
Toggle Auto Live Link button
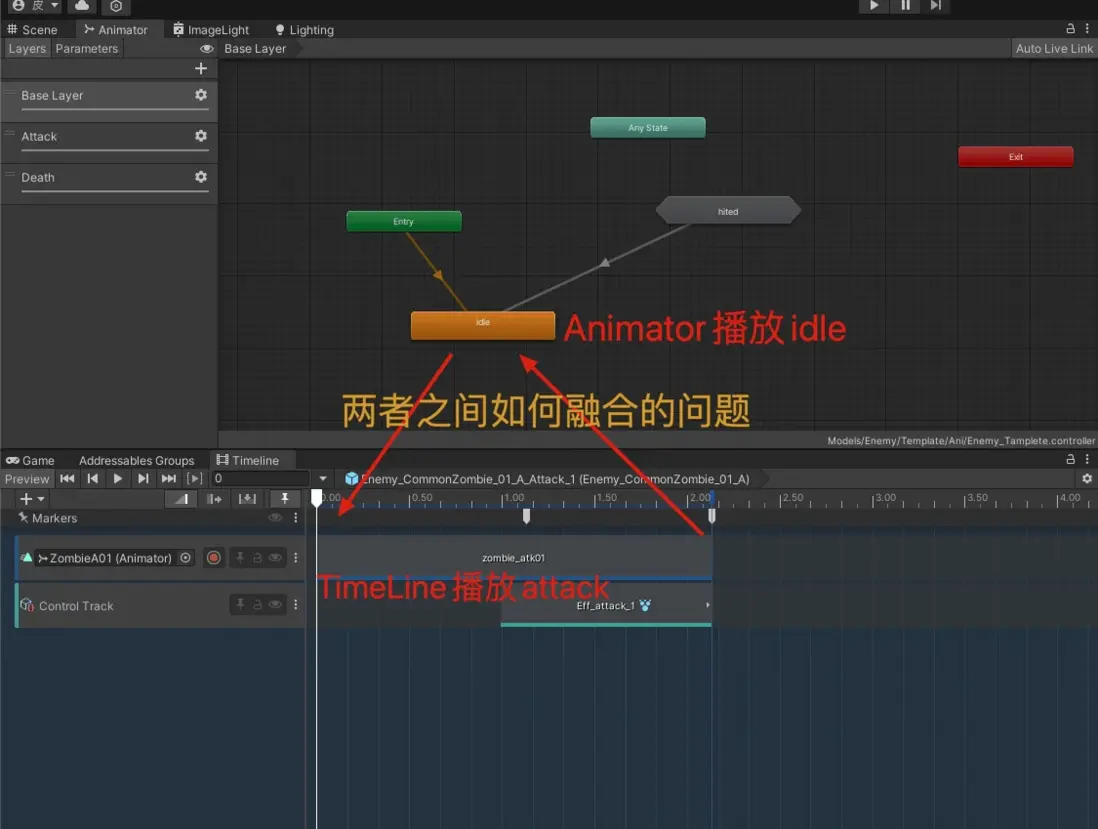[x=1054, y=48]
